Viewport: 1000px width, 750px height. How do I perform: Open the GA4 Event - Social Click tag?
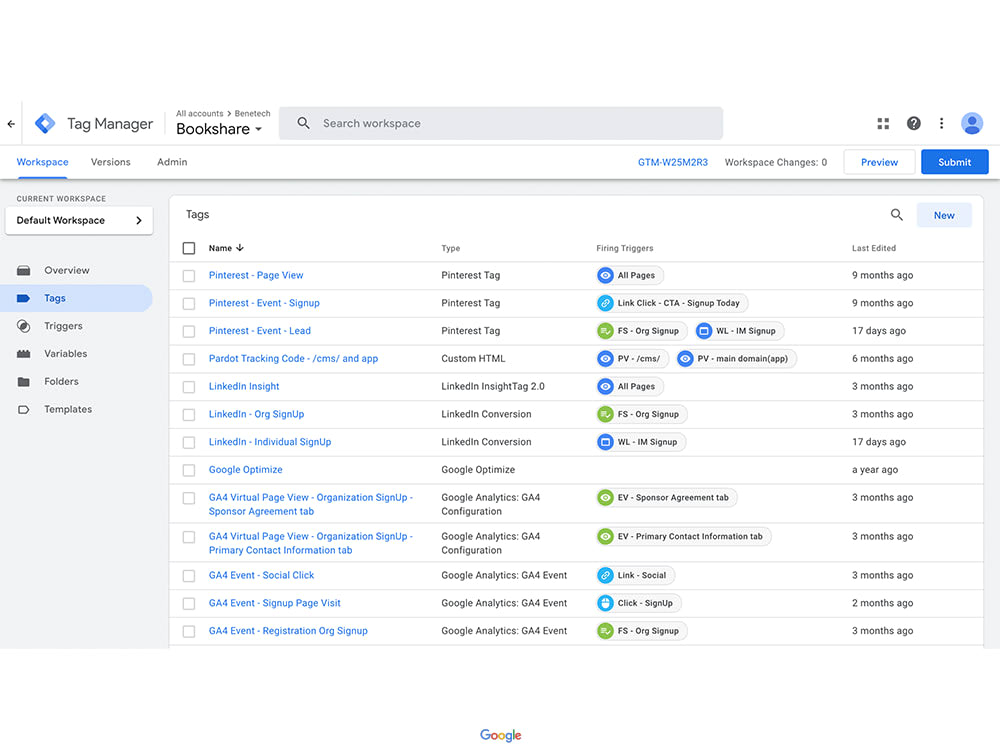[261, 575]
